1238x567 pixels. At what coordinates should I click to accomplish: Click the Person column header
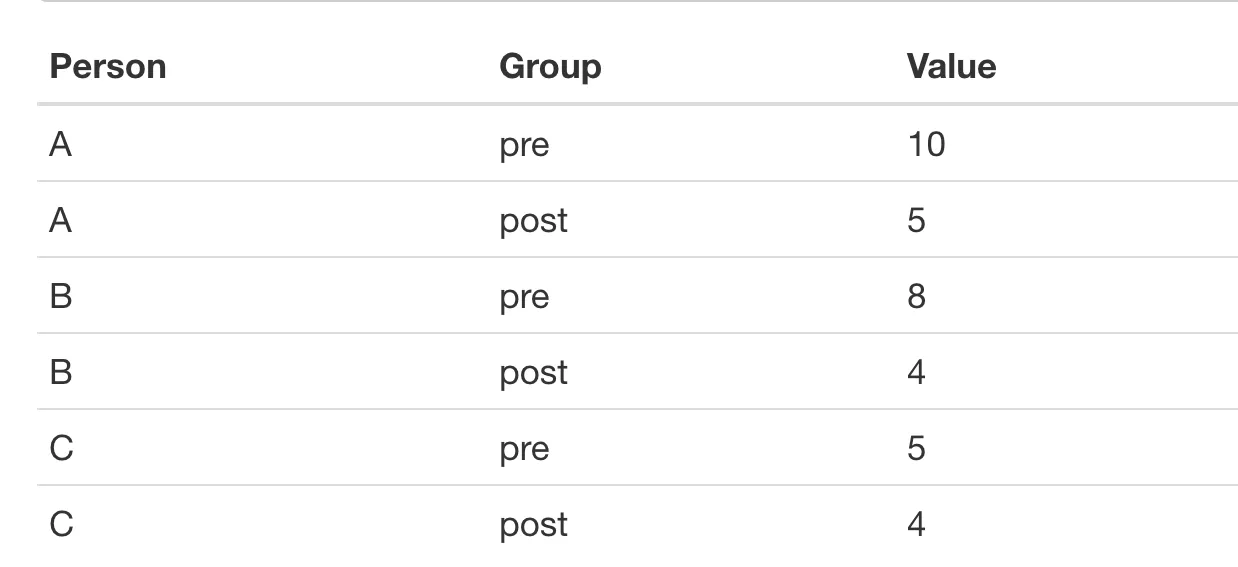pyautogui.click(x=107, y=67)
